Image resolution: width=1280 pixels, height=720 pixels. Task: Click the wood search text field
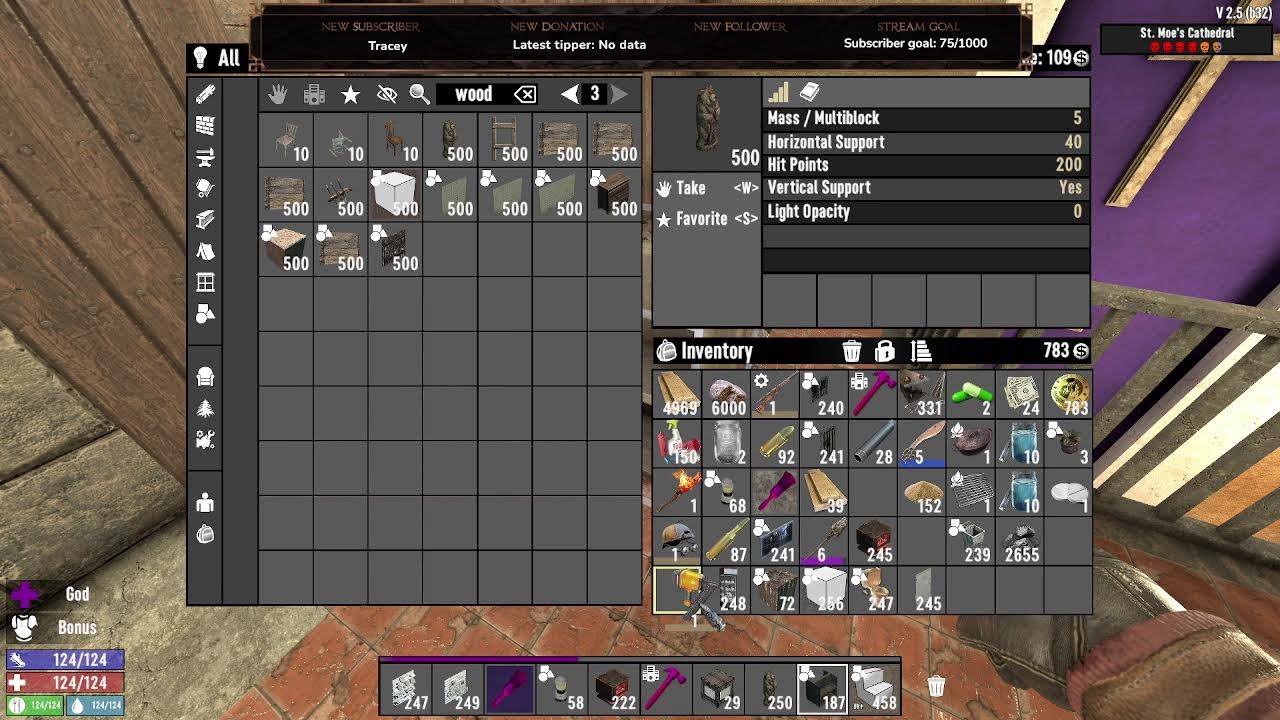(474, 94)
